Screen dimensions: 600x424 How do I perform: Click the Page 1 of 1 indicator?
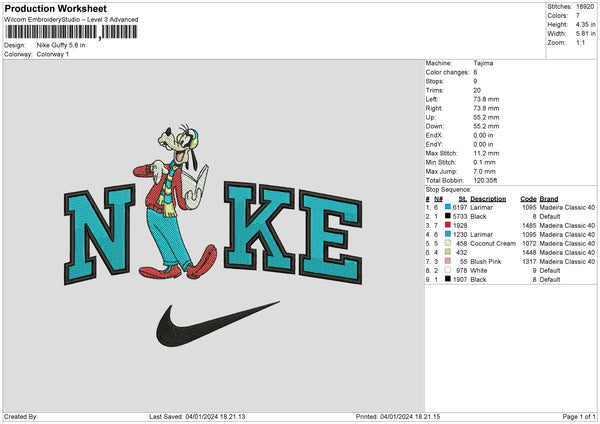pyautogui.click(x=579, y=417)
